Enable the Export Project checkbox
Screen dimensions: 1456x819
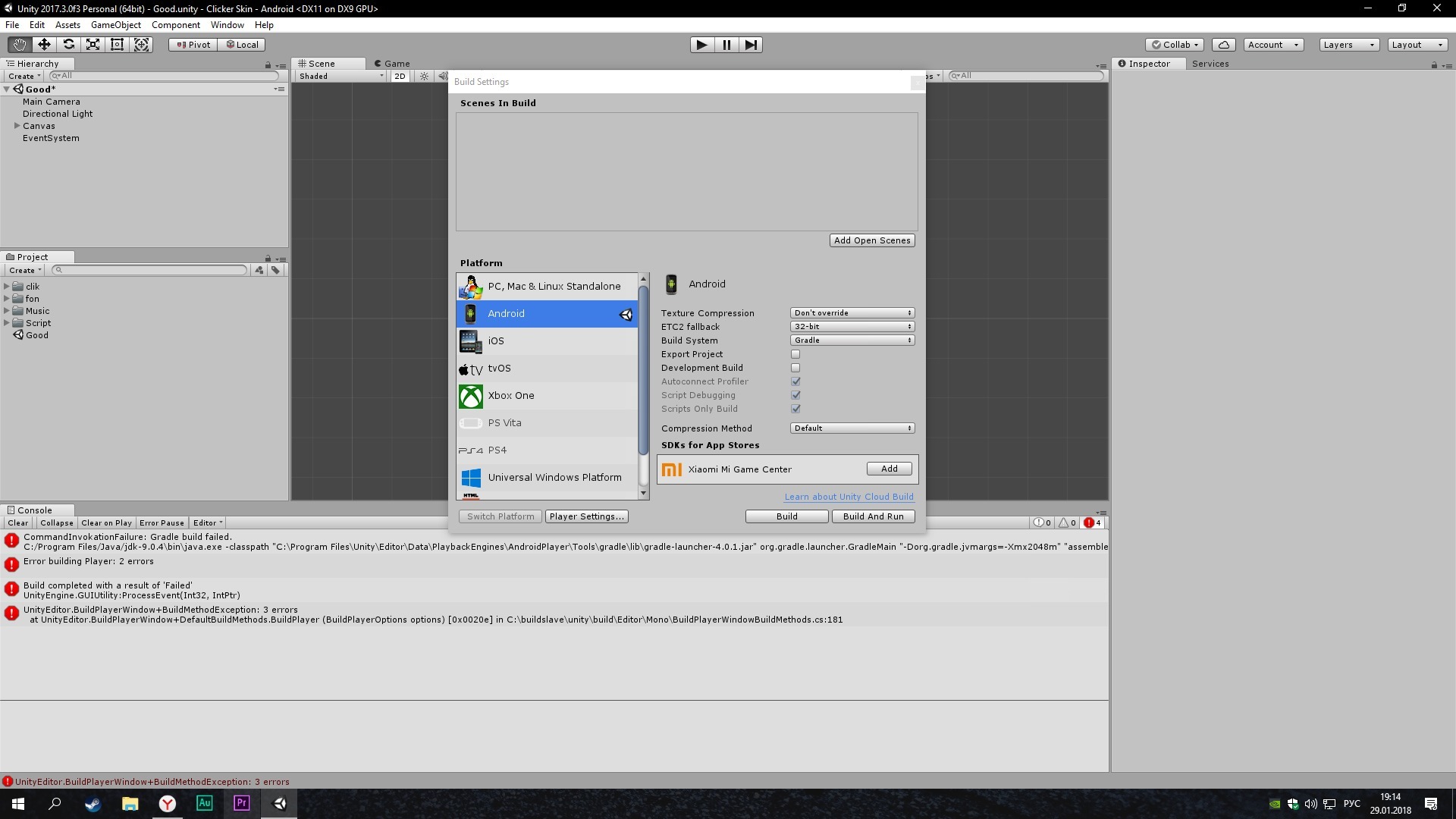[x=795, y=354]
